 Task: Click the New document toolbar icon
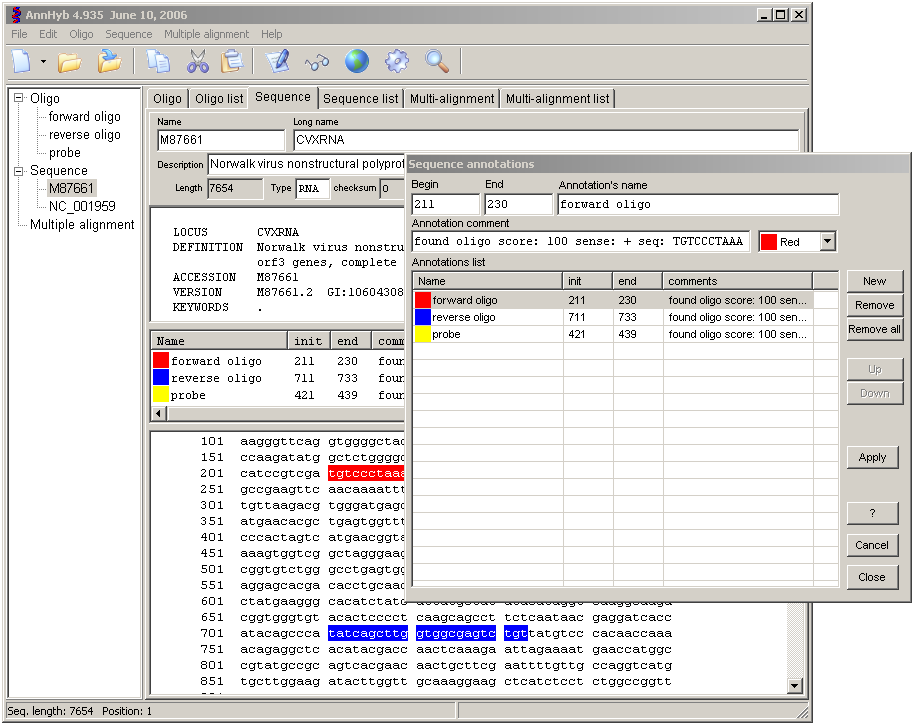click(x=23, y=62)
